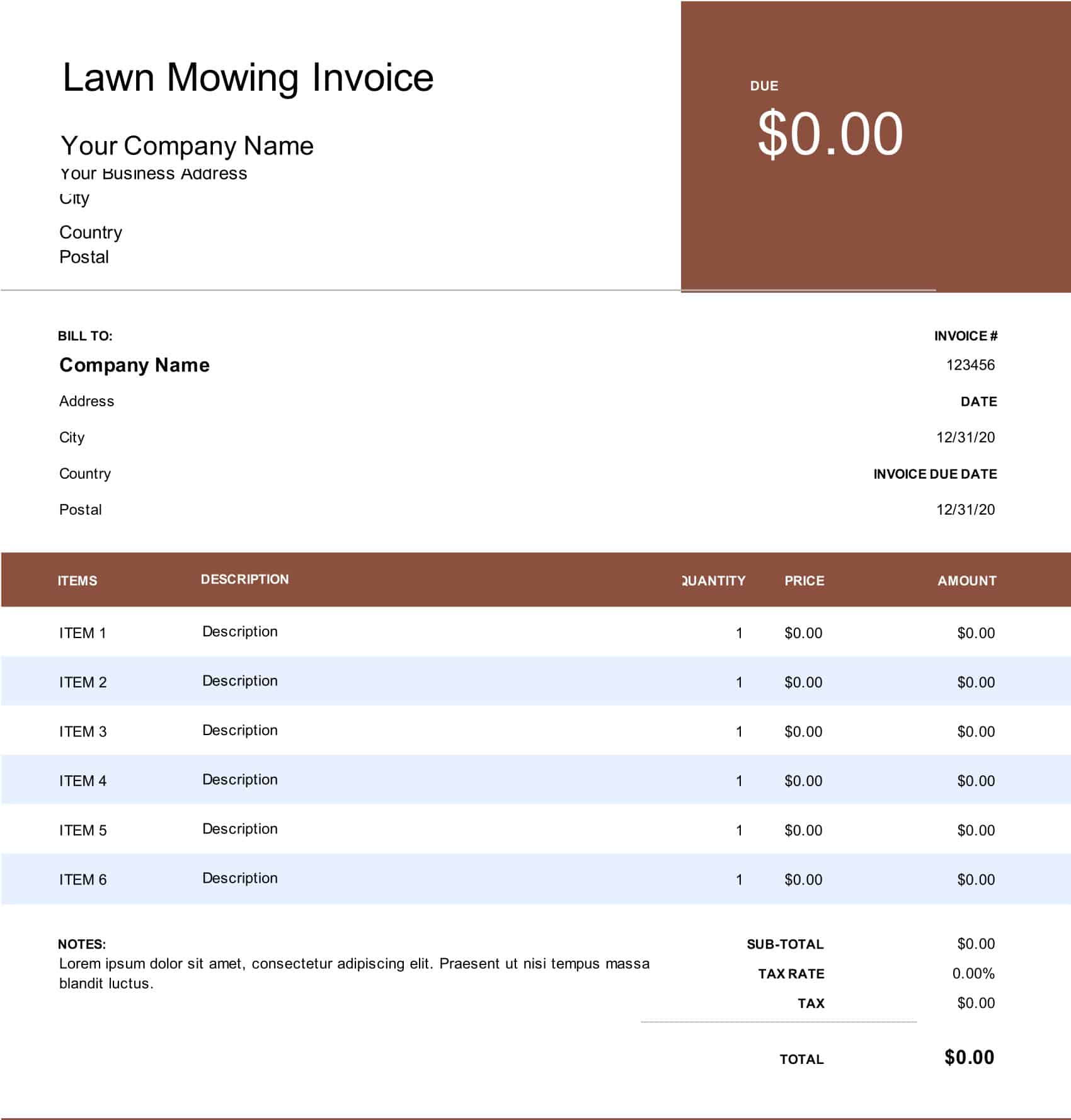Screen dimensions: 1071x1120
Task: Click the ITEMS column header
Action: 77,581
